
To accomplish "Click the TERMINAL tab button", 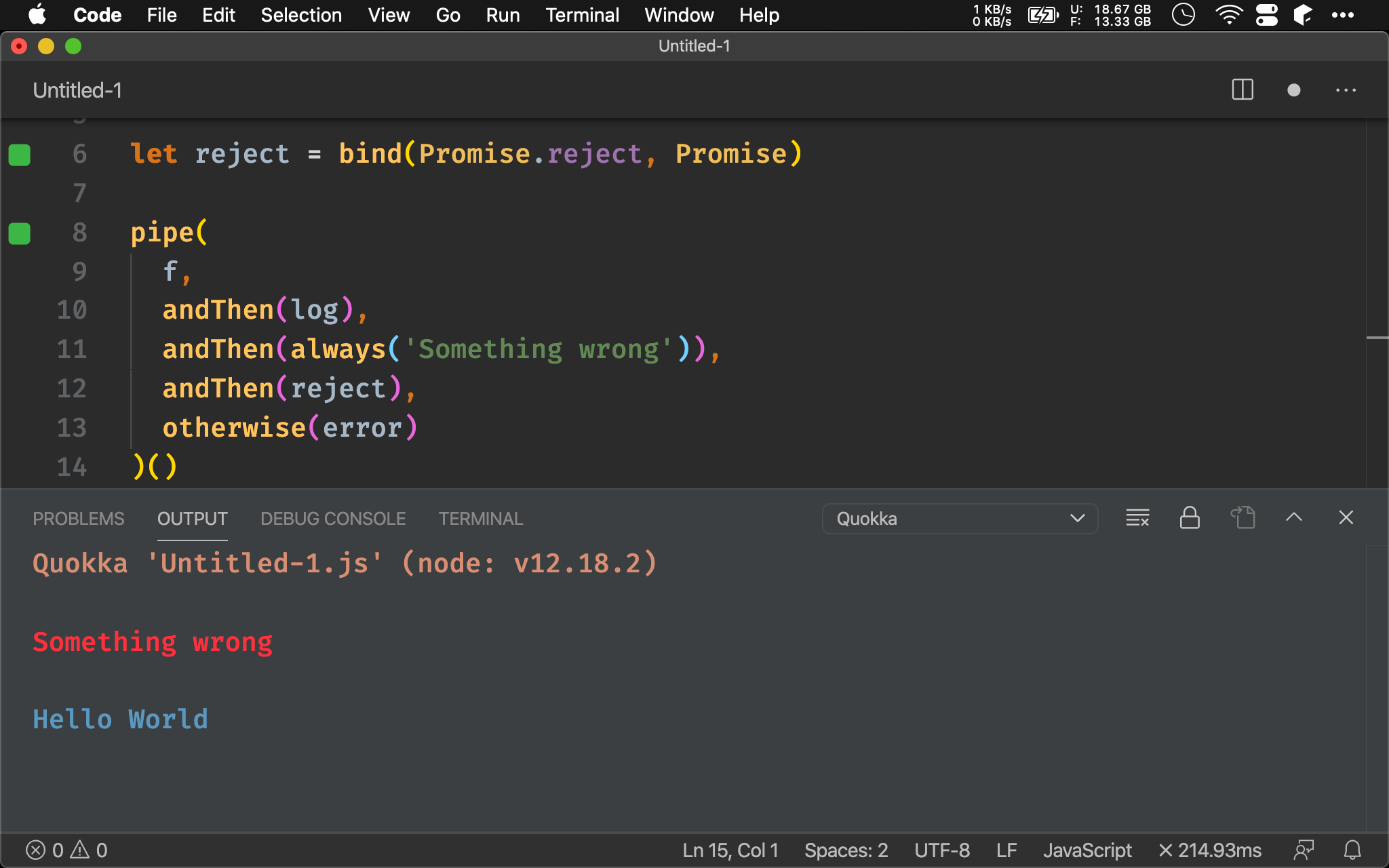I will click(480, 518).
